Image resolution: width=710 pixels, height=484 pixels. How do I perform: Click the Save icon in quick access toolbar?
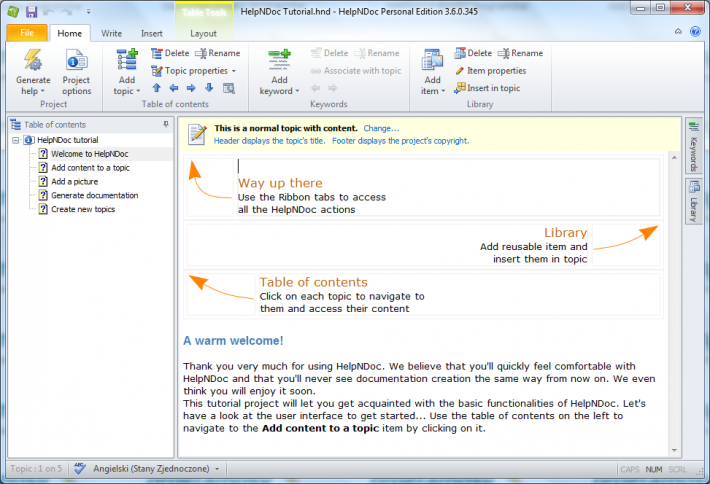pyautogui.click(x=31, y=12)
